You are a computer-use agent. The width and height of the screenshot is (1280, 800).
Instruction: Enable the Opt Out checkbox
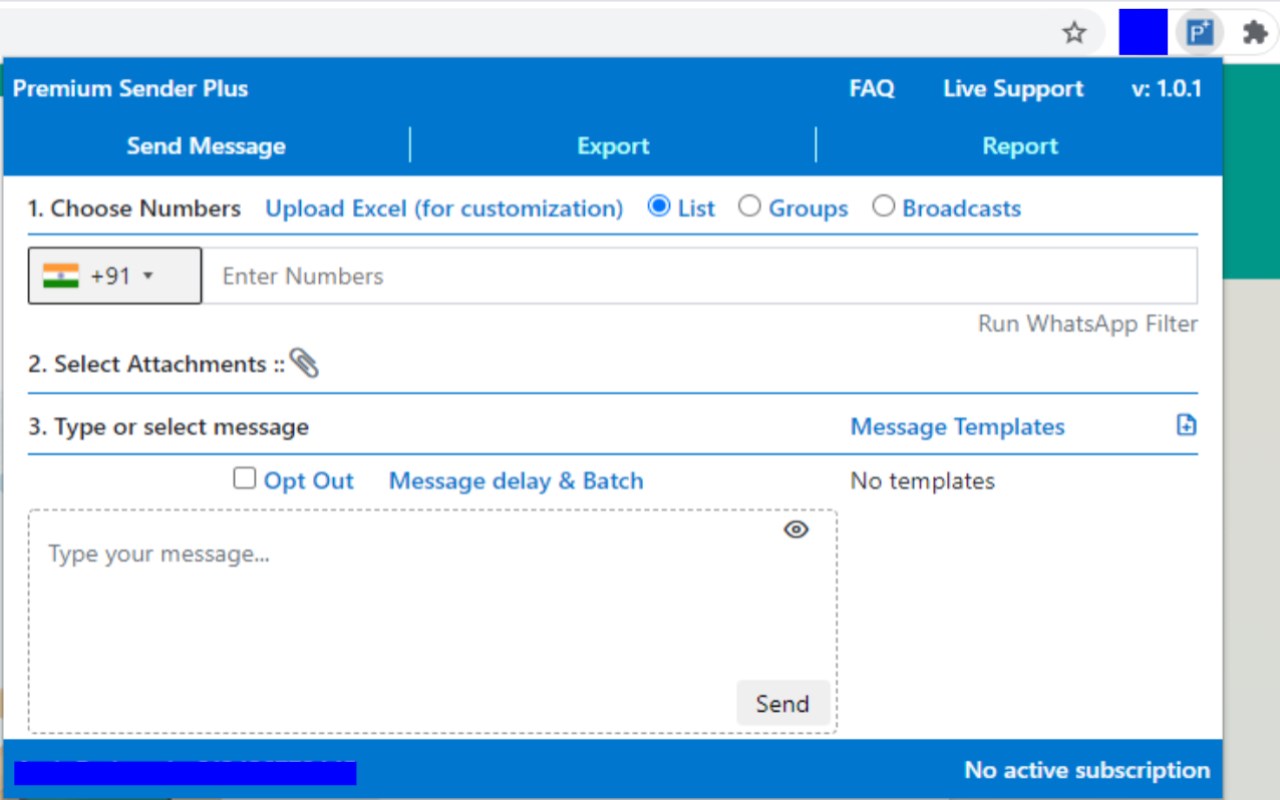coord(244,478)
